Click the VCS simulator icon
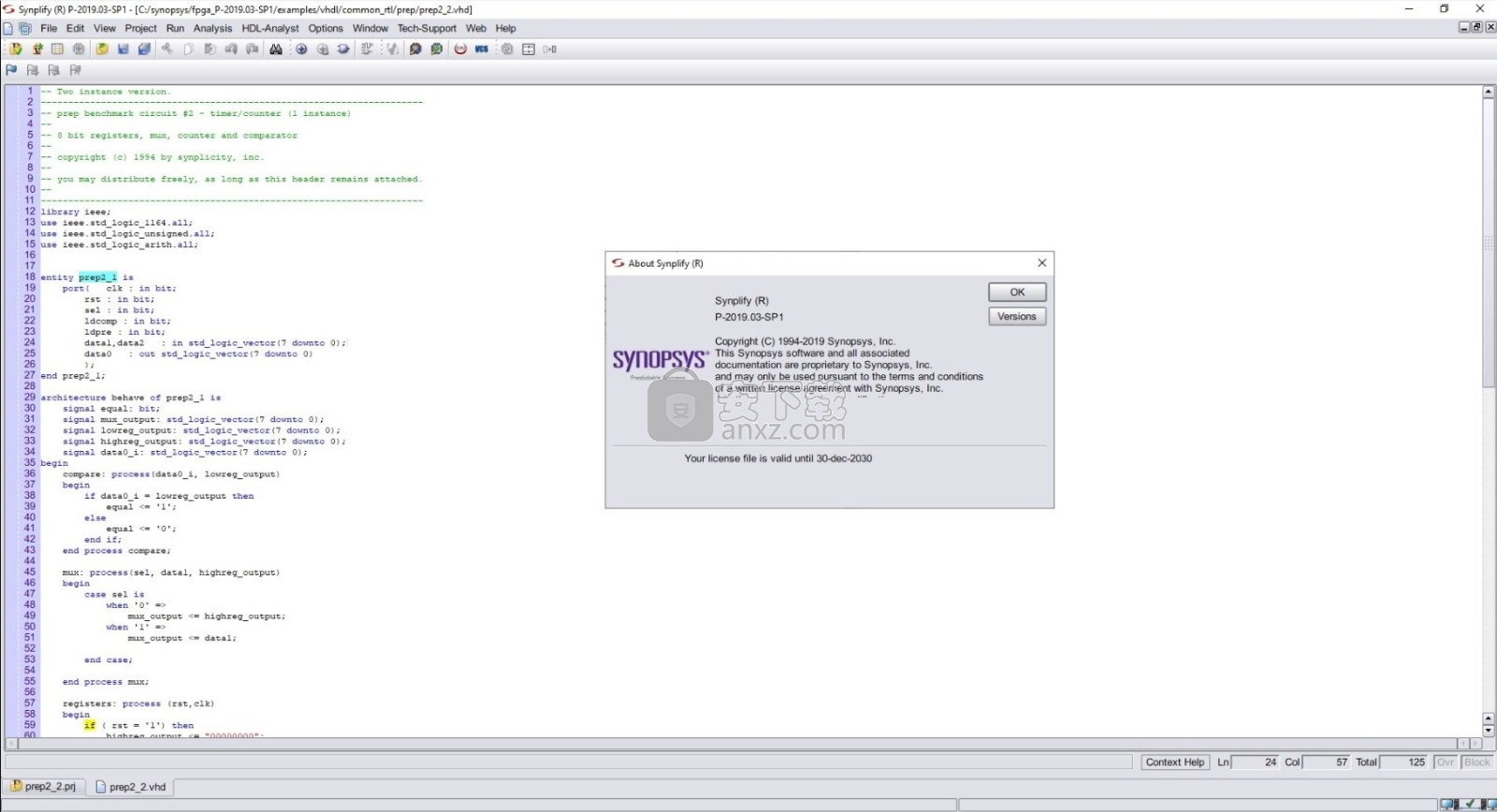This screenshot has width=1497, height=812. (x=482, y=50)
